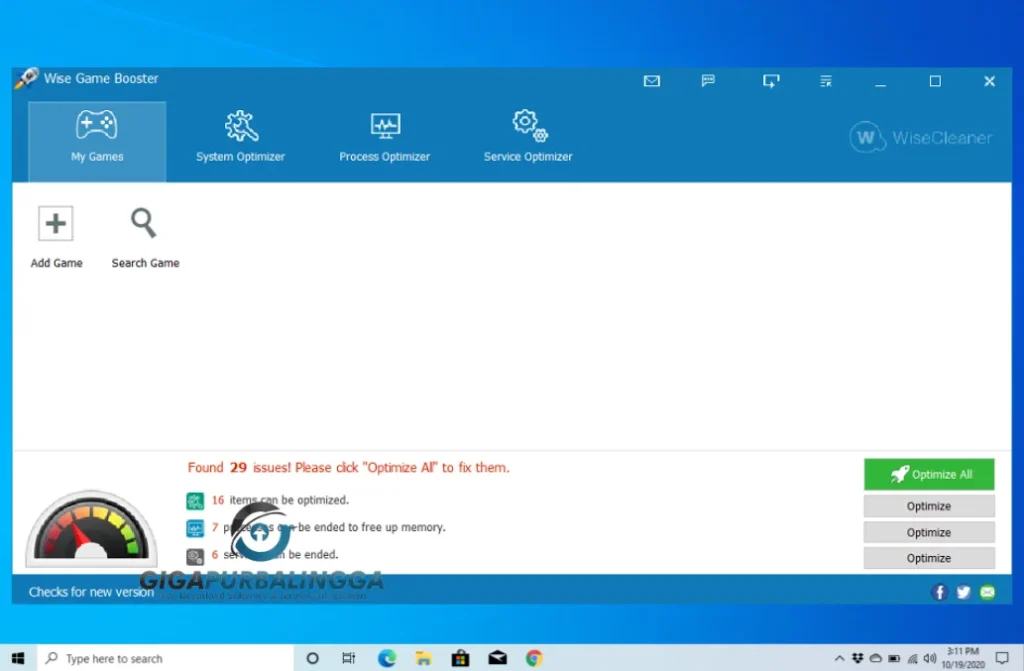Select the My Games tab
1024x671 pixels.
97,138
